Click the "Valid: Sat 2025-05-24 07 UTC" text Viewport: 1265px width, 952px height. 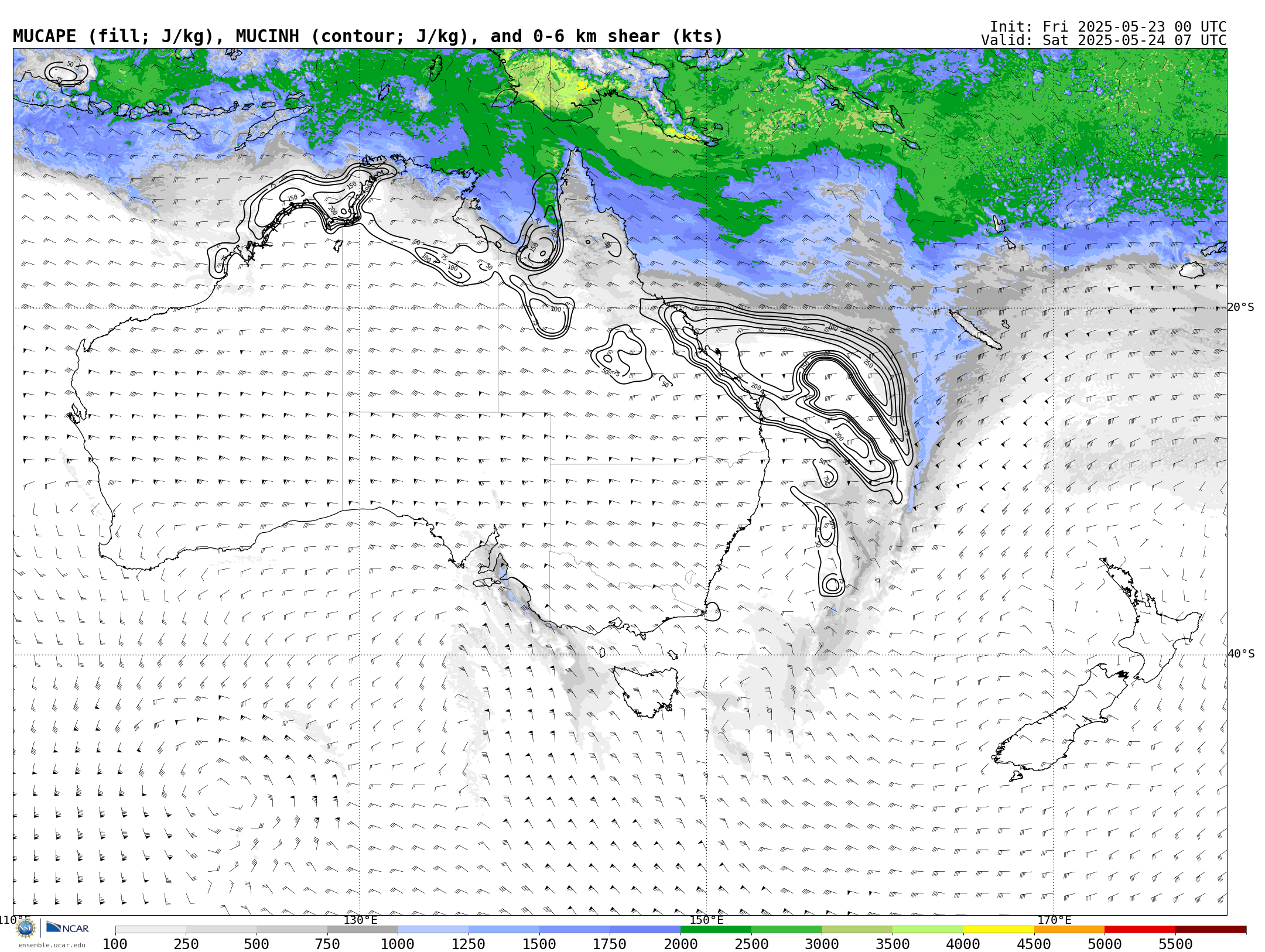[1104, 40]
